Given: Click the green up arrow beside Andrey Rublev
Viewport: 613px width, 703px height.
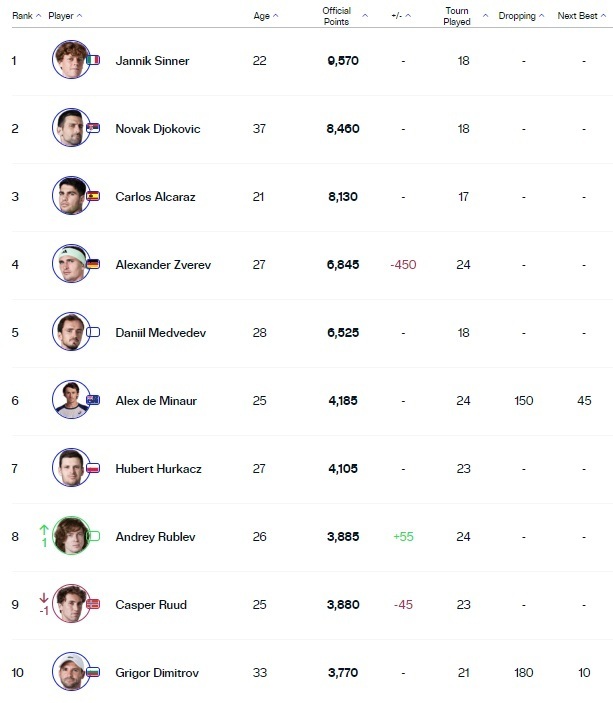Looking at the screenshot, I should click(44, 529).
